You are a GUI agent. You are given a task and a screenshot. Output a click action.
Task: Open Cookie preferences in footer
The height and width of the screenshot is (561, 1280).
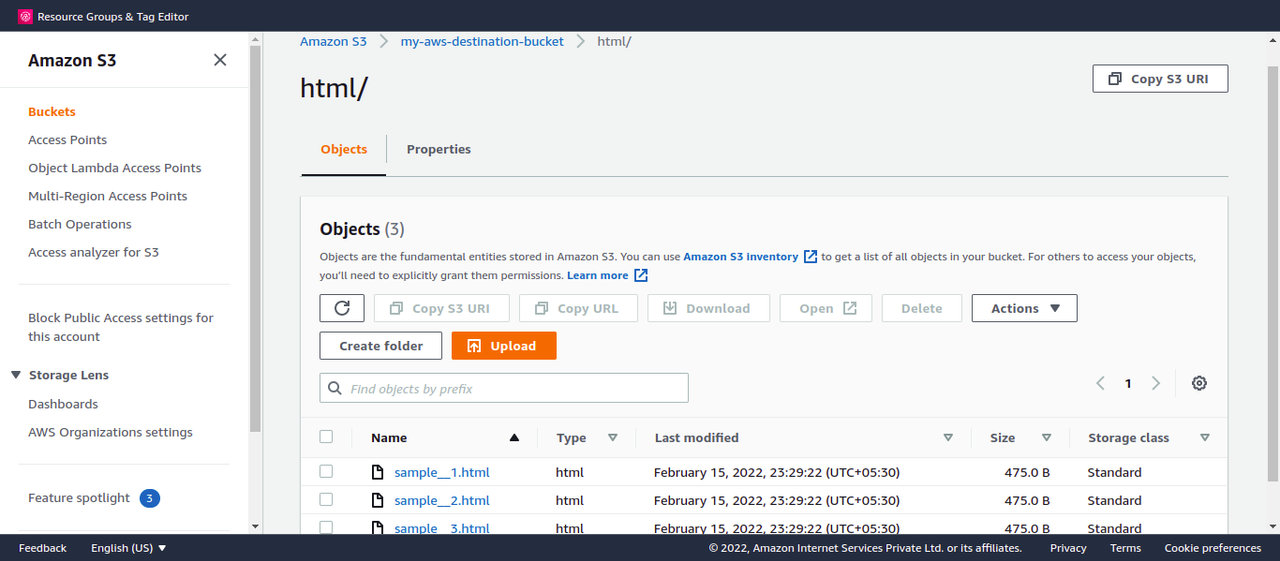pos(1213,548)
